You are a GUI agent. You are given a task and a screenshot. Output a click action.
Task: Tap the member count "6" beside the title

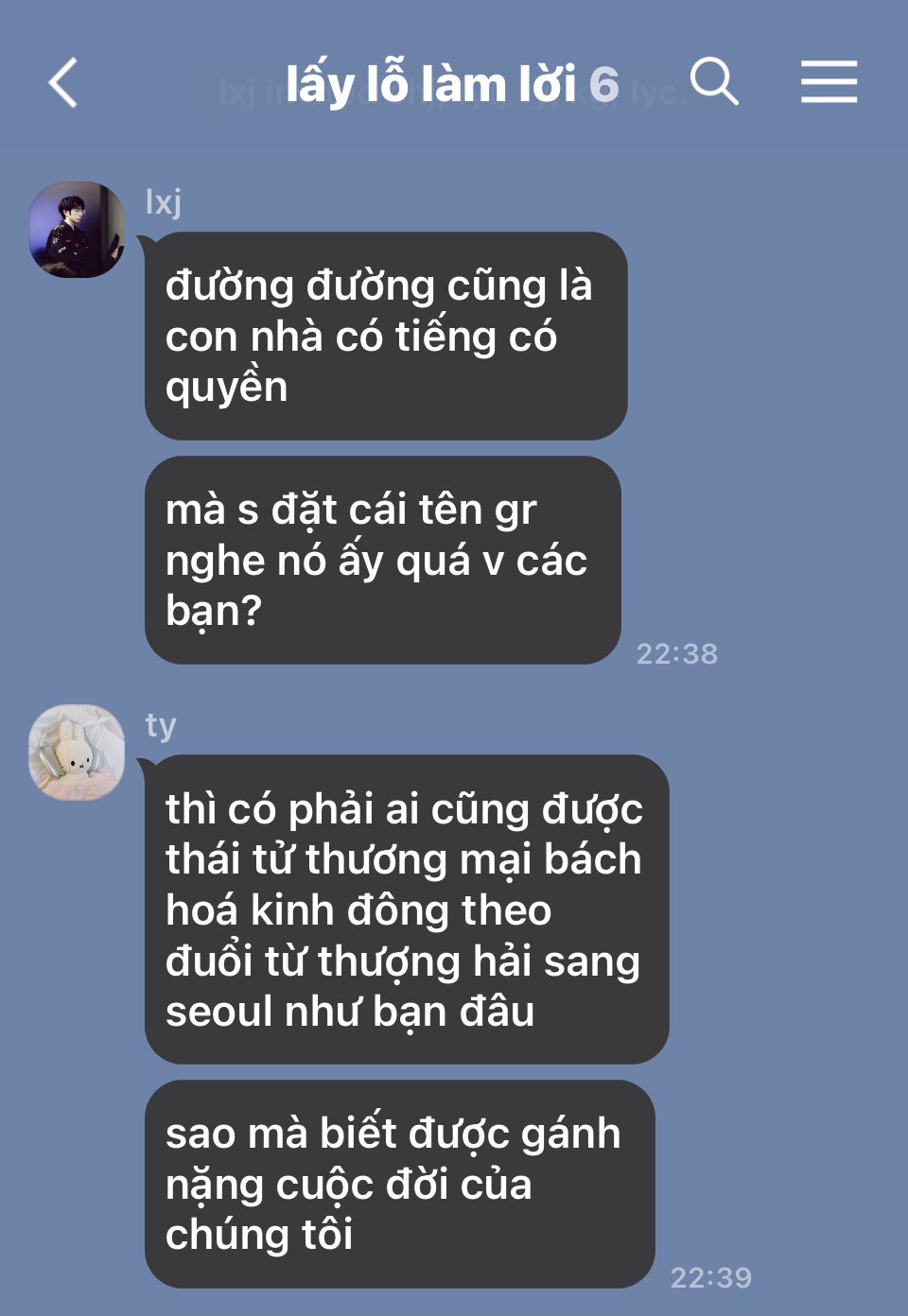(603, 86)
